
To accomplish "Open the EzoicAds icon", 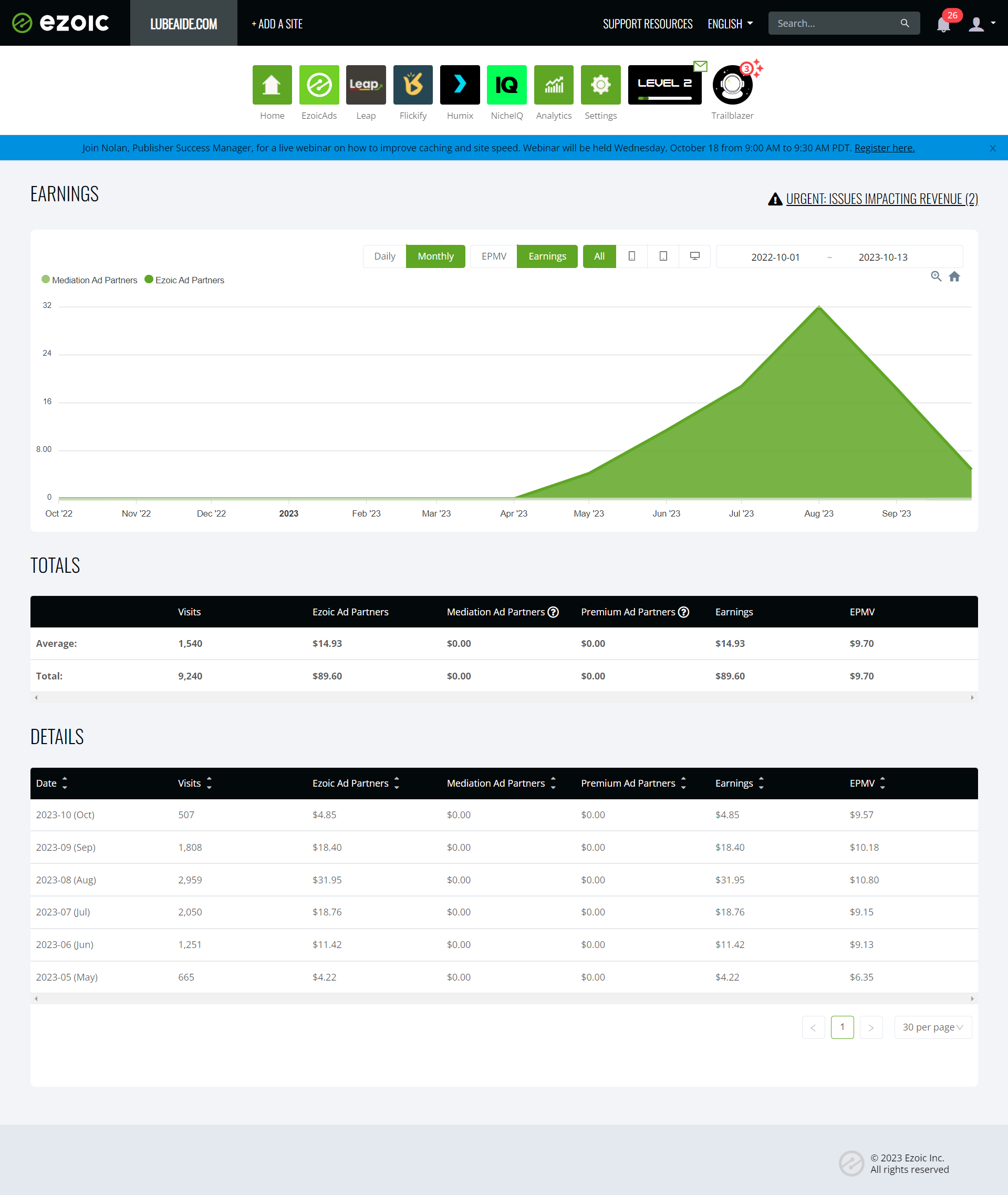I will 319,85.
